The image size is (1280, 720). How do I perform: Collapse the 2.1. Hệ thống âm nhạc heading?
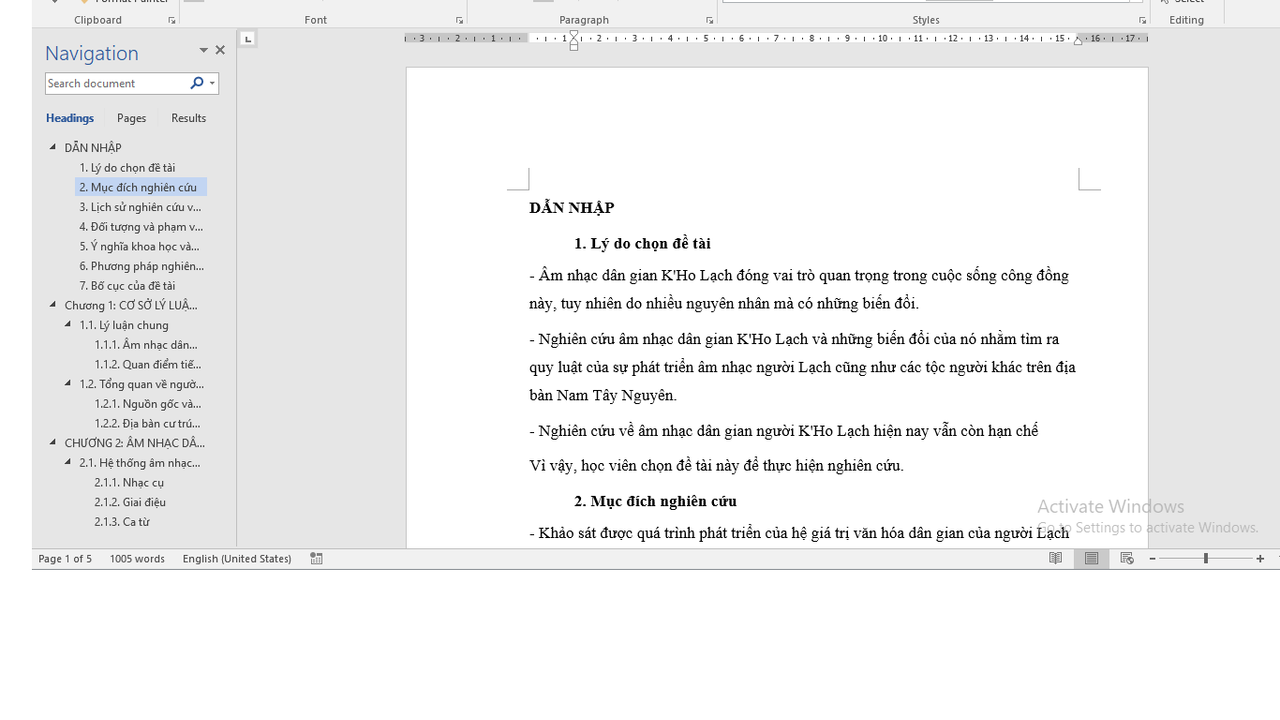pyautogui.click(x=68, y=462)
